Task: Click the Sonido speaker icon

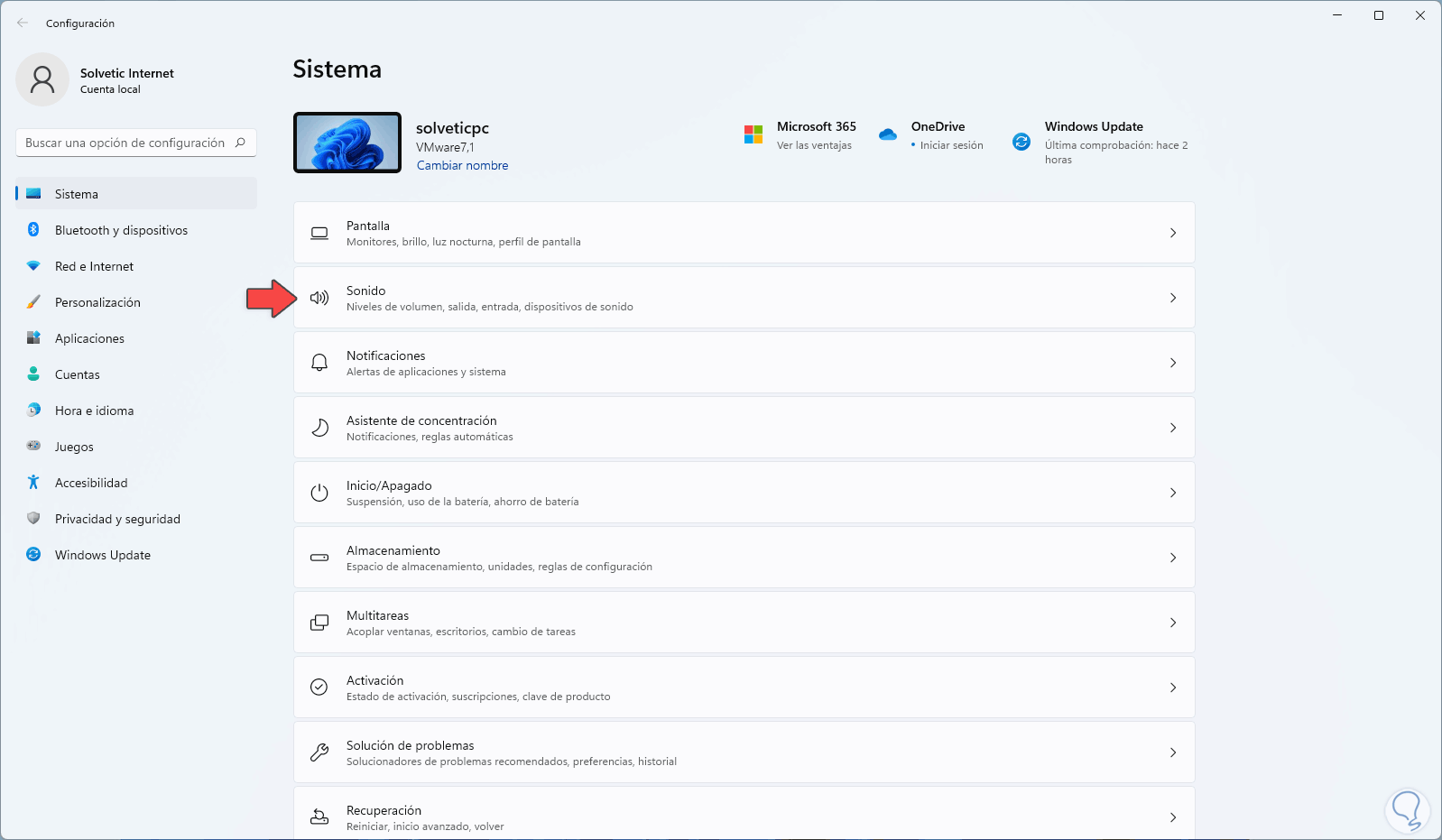Action: pyautogui.click(x=319, y=298)
